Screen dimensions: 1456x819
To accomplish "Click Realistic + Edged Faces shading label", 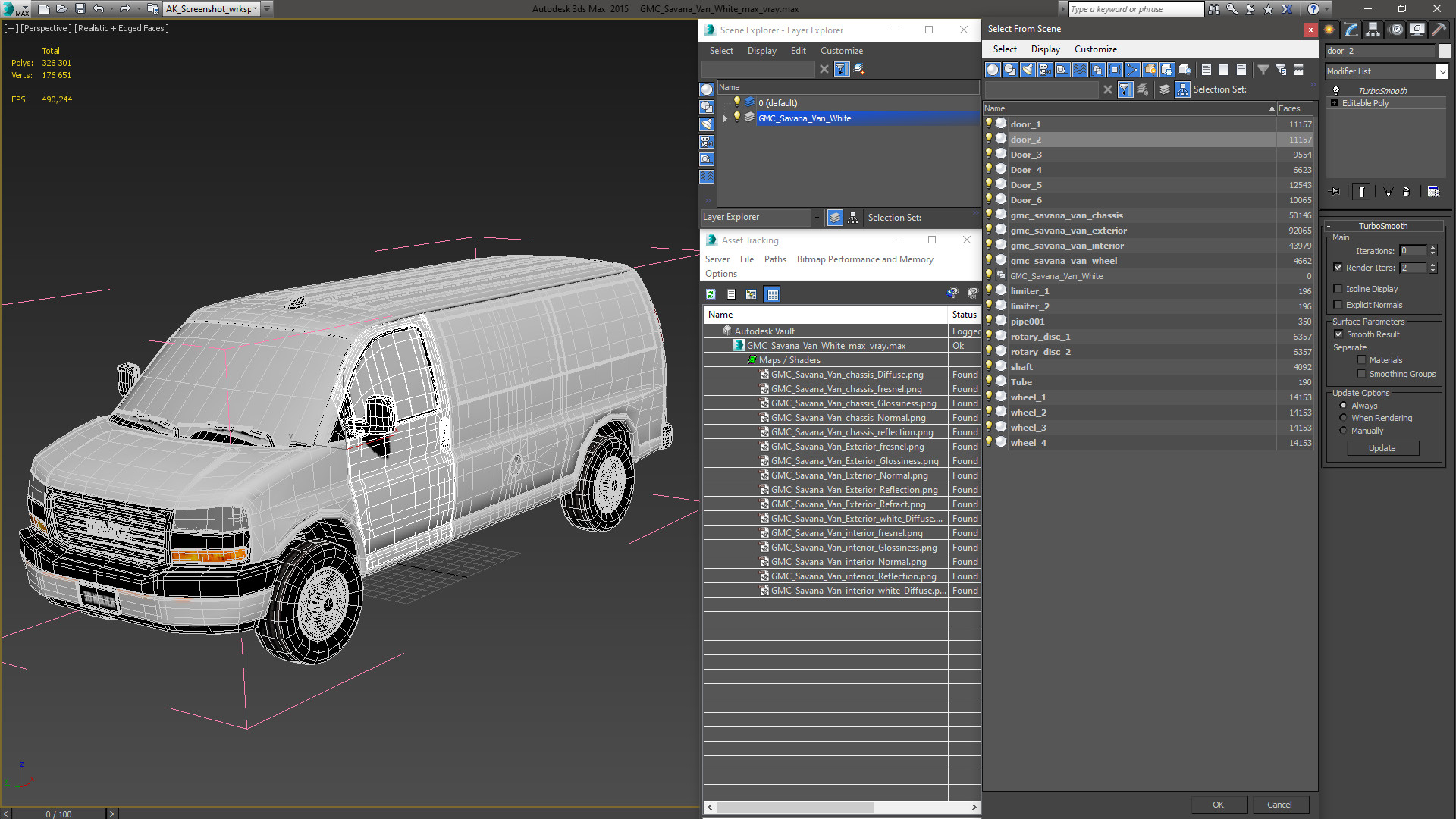I will point(121,28).
